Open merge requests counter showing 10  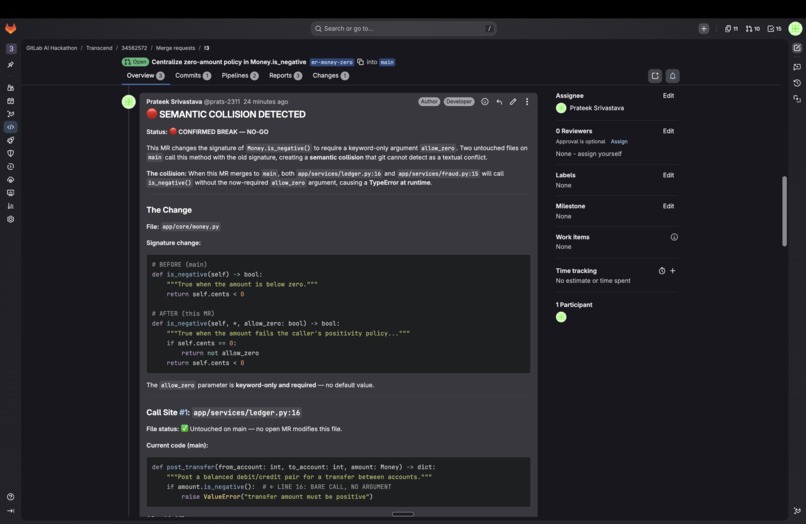(x=753, y=29)
